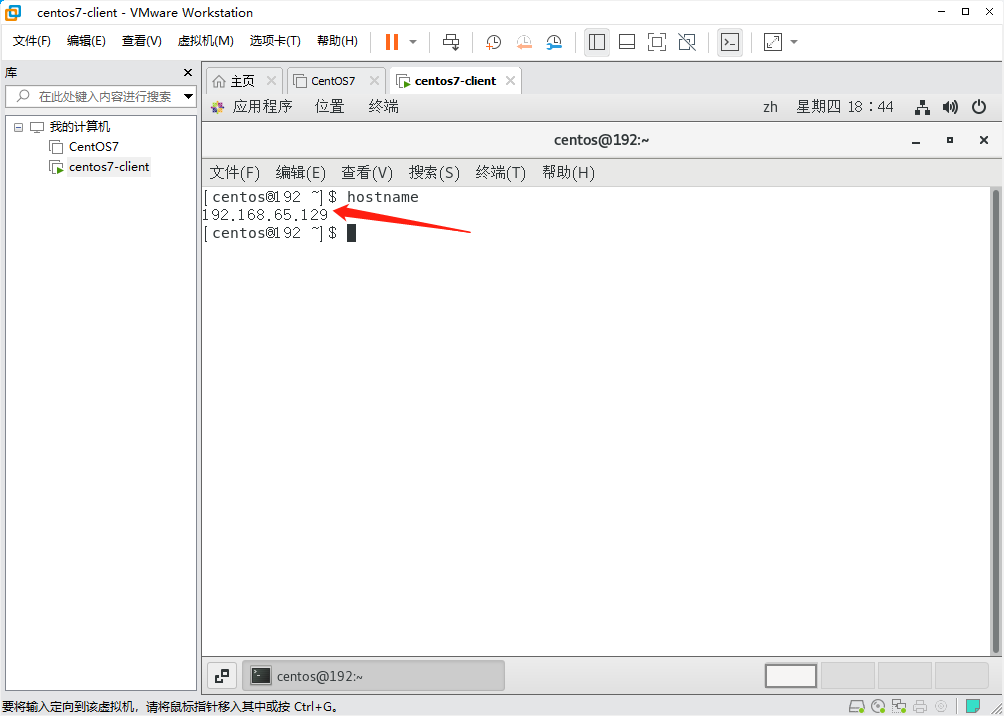Screen dimensions: 1004x716
Task: Click the zh input language indicator
Action: pyautogui.click(x=770, y=107)
